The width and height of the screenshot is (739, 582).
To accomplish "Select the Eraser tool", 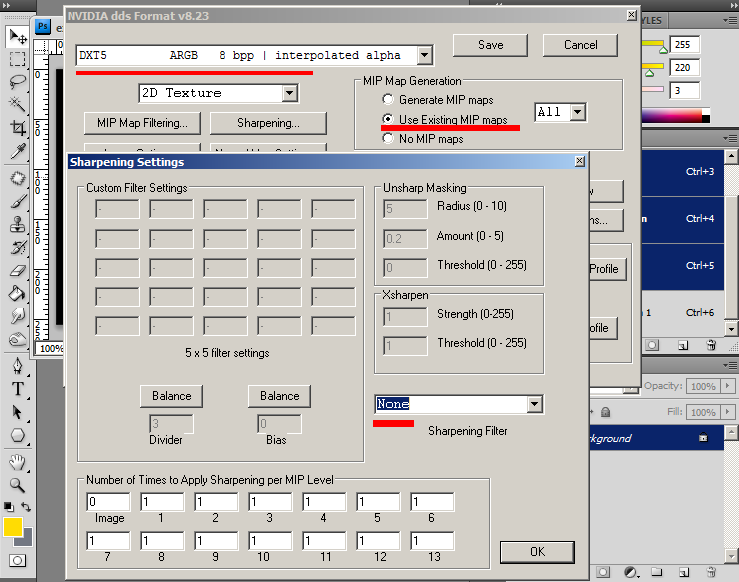I will click(18, 271).
